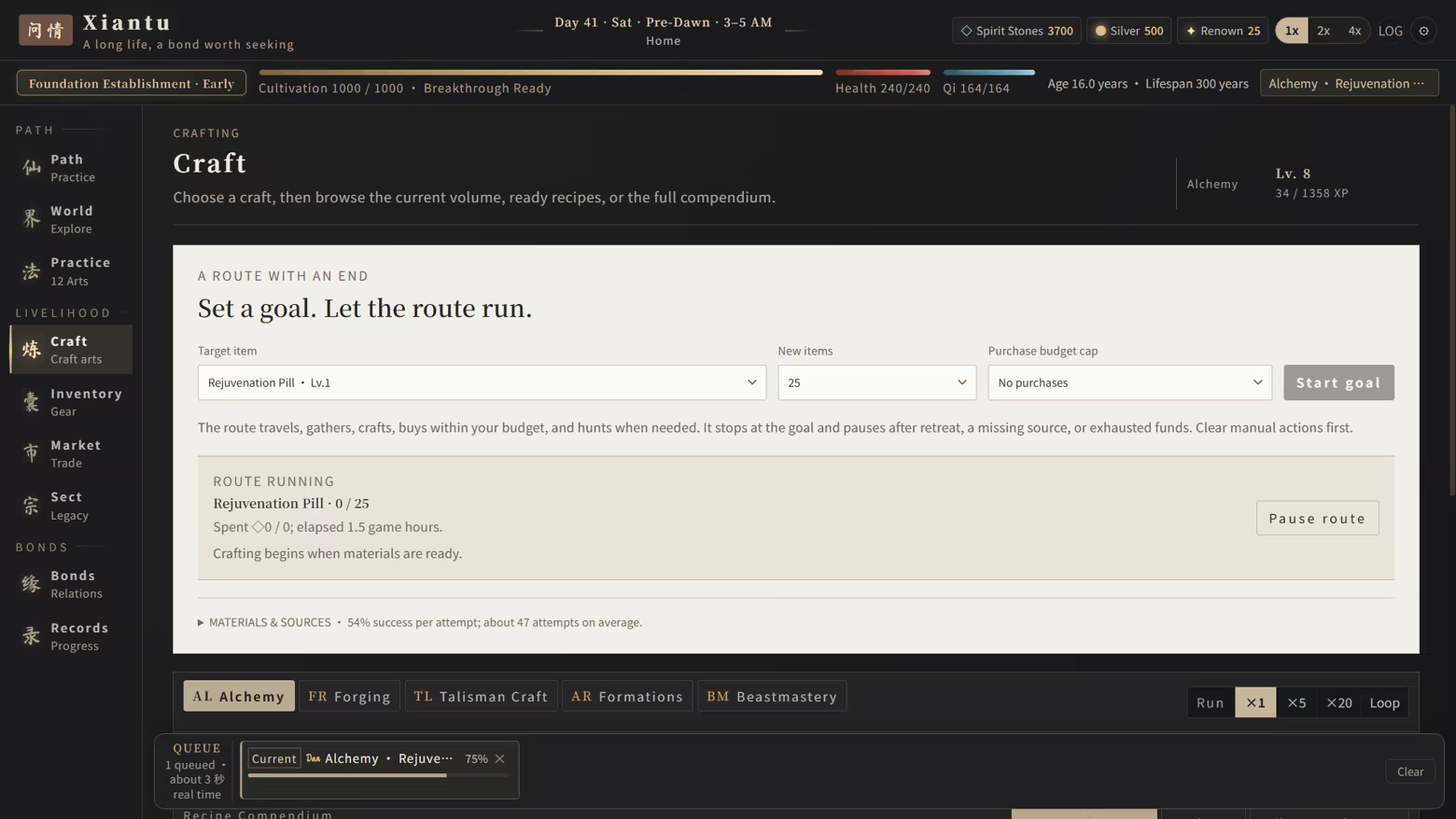The image size is (1456, 819).
Task: Select run multiplier ×5
Action: point(1296,702)
